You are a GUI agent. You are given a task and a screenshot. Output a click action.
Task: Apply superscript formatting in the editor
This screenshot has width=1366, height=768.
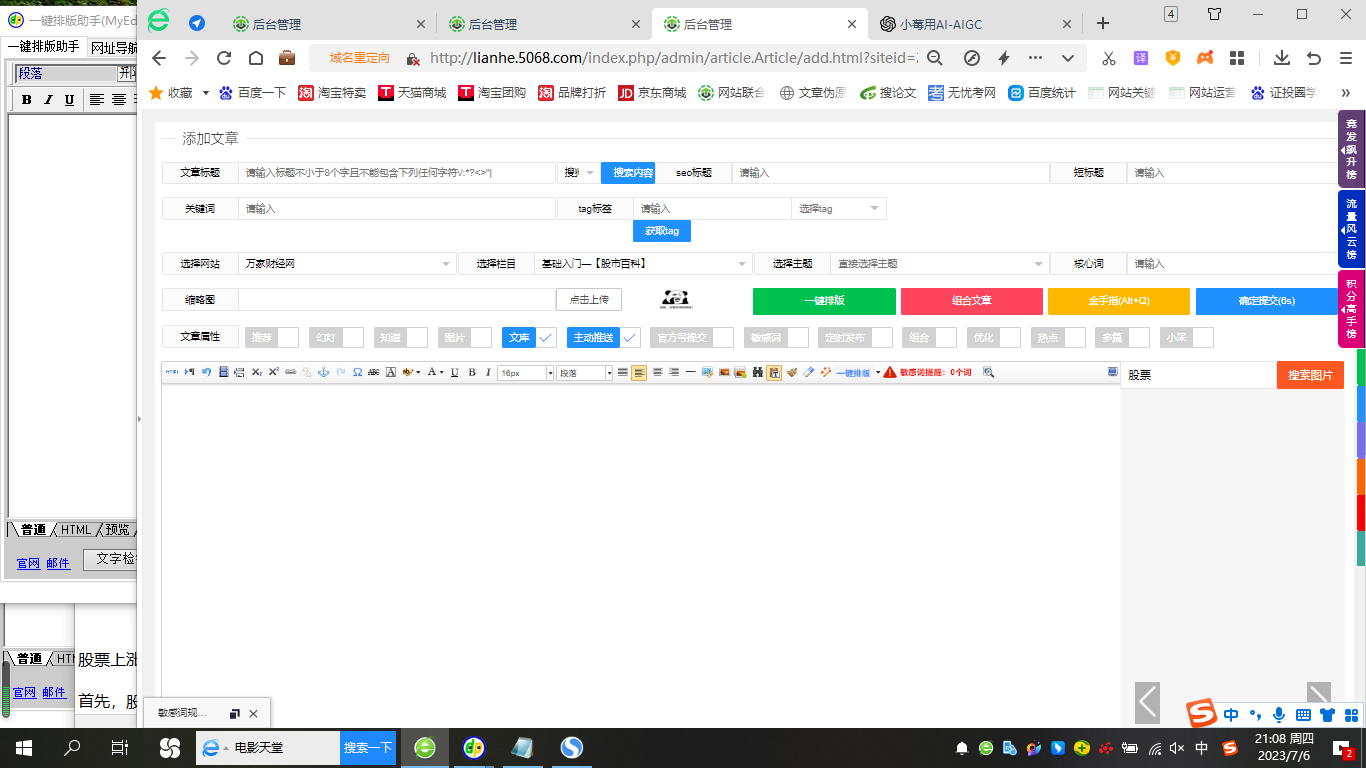274,372
